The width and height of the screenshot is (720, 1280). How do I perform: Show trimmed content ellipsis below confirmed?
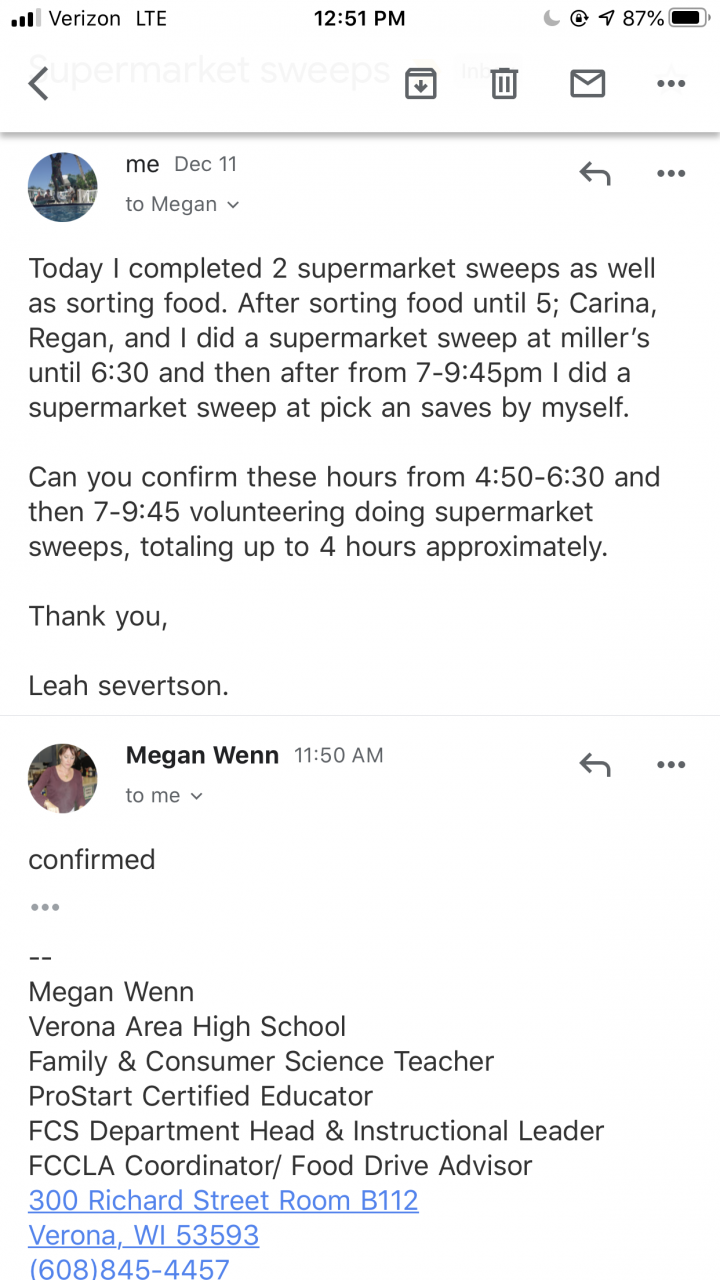(x=45, y=907)
